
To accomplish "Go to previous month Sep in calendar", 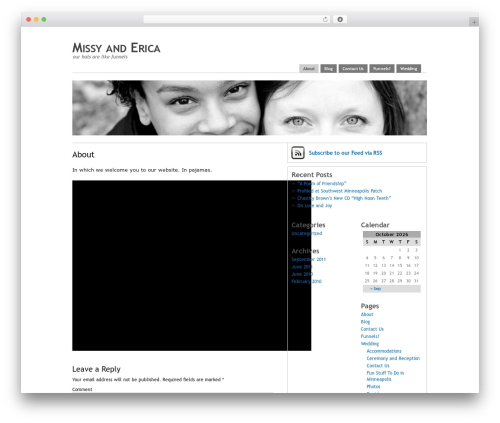I will 375,289.
